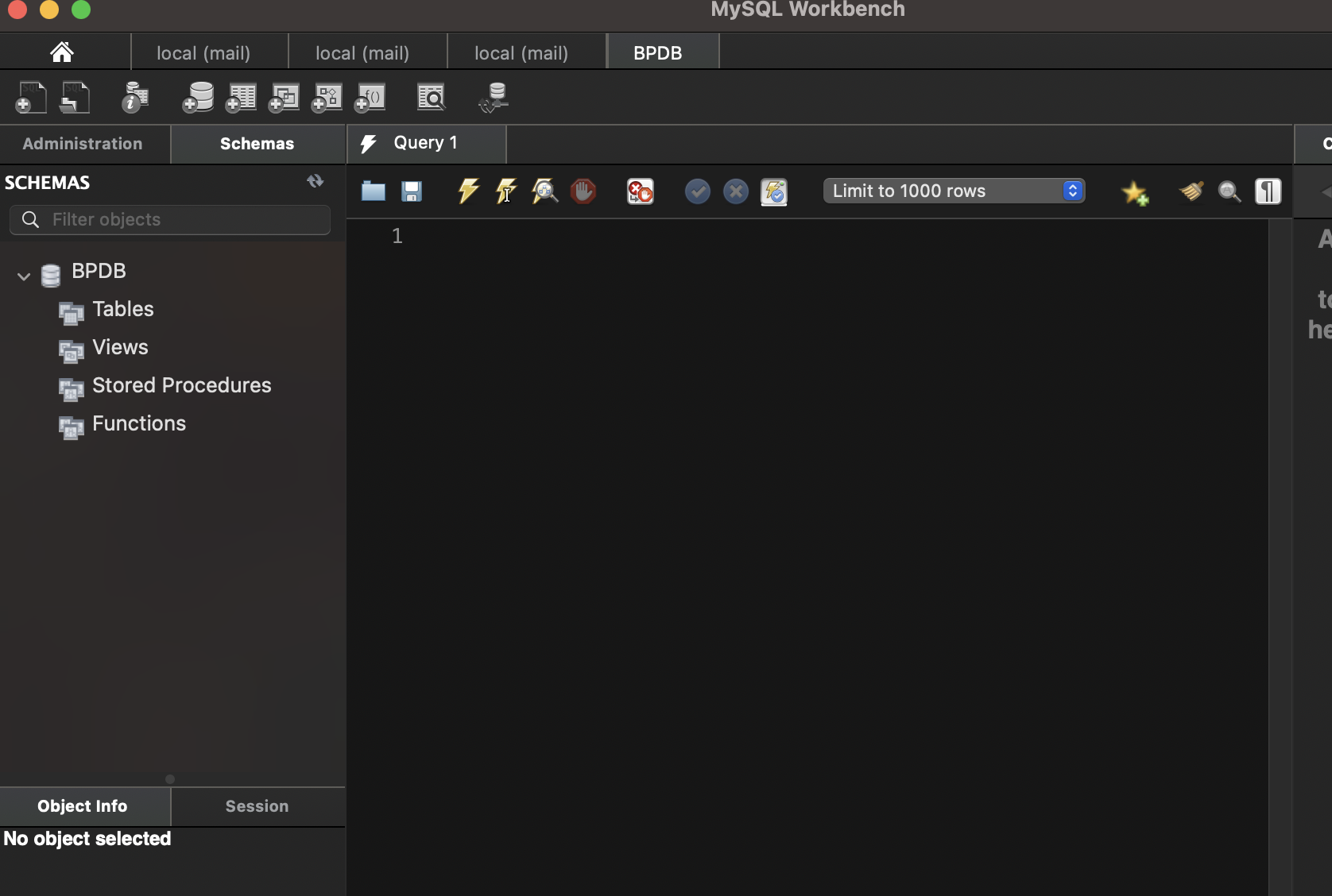Select the Views node
Image resolution: width=1332 pixels, height=896 pixels.
(120, 347)
